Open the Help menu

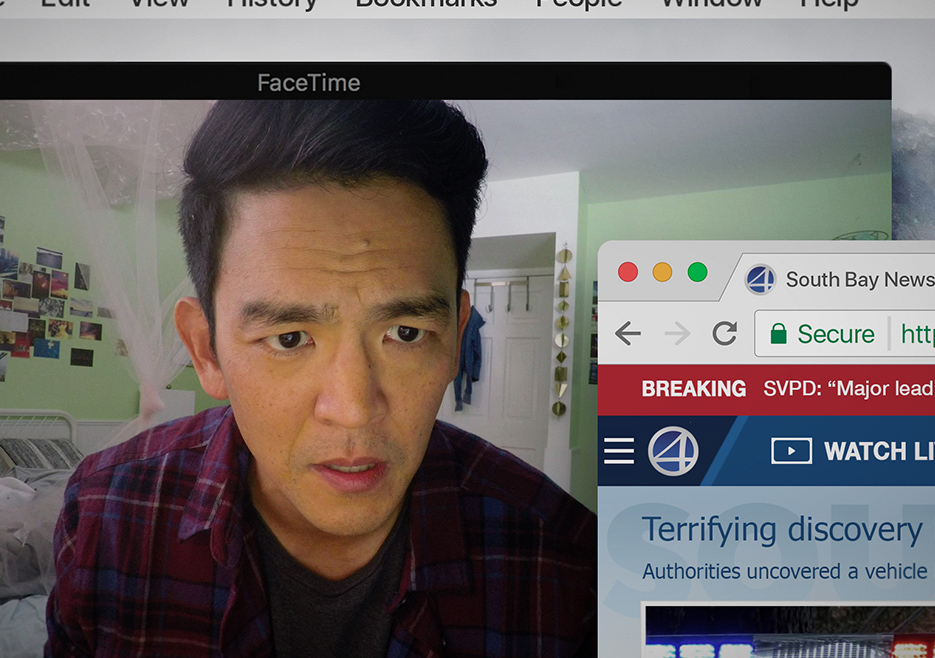(x=829, y=5)
